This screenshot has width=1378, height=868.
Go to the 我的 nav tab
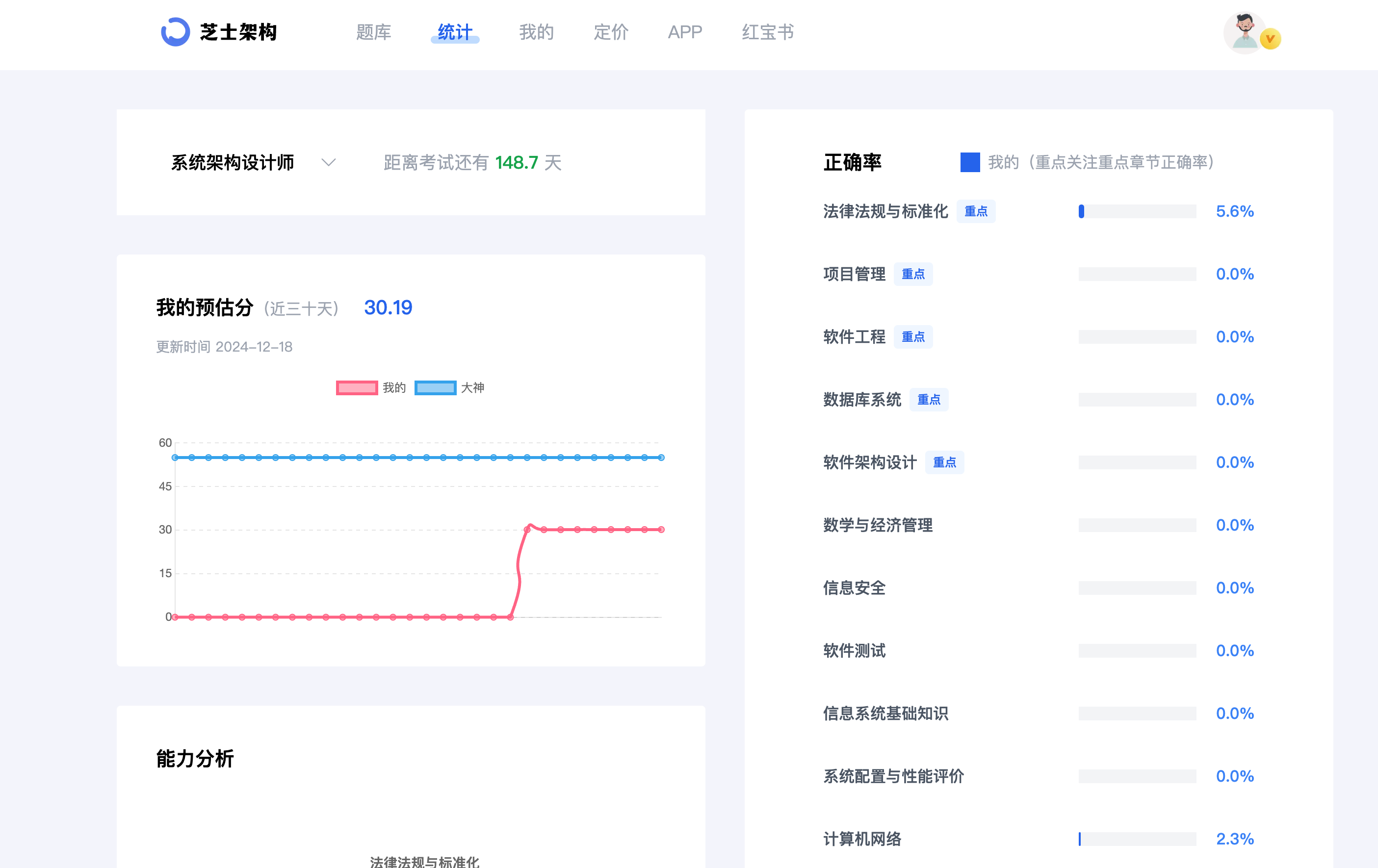pyautogui.click(x=536, y=32)
